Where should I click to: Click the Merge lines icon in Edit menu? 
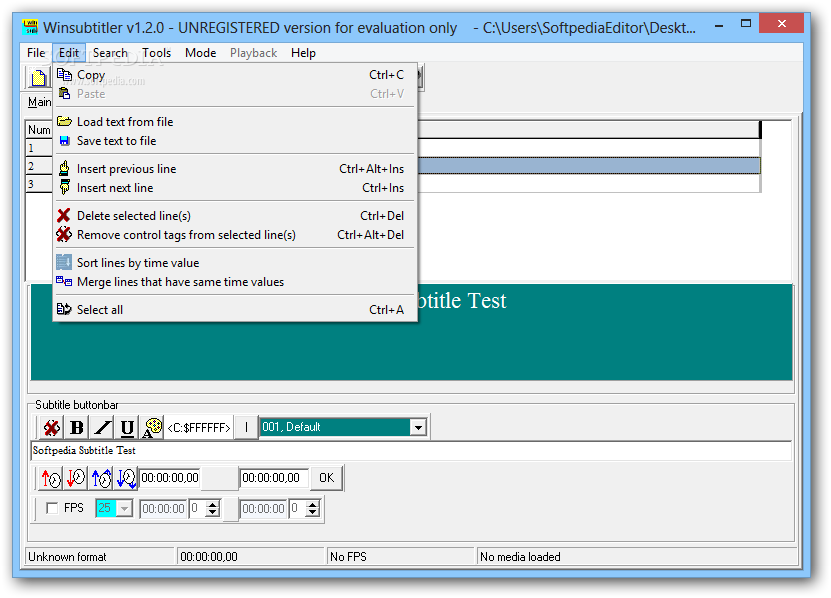coord(64,281)
